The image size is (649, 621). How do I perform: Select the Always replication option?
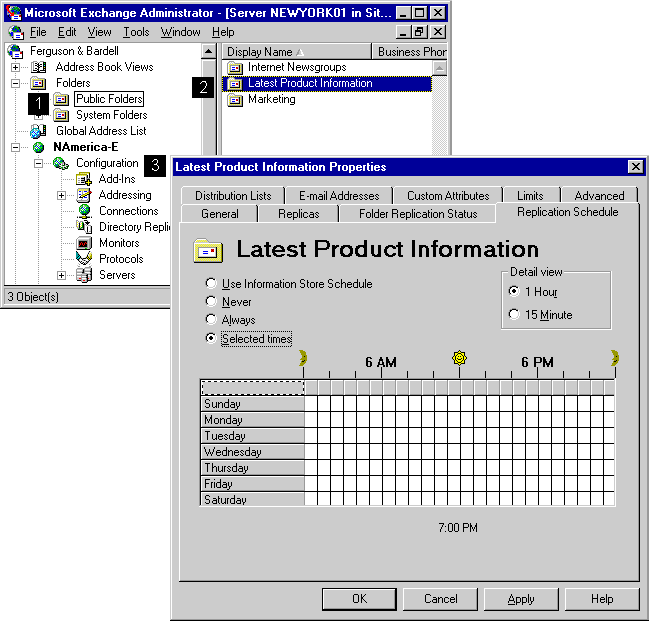231,320
